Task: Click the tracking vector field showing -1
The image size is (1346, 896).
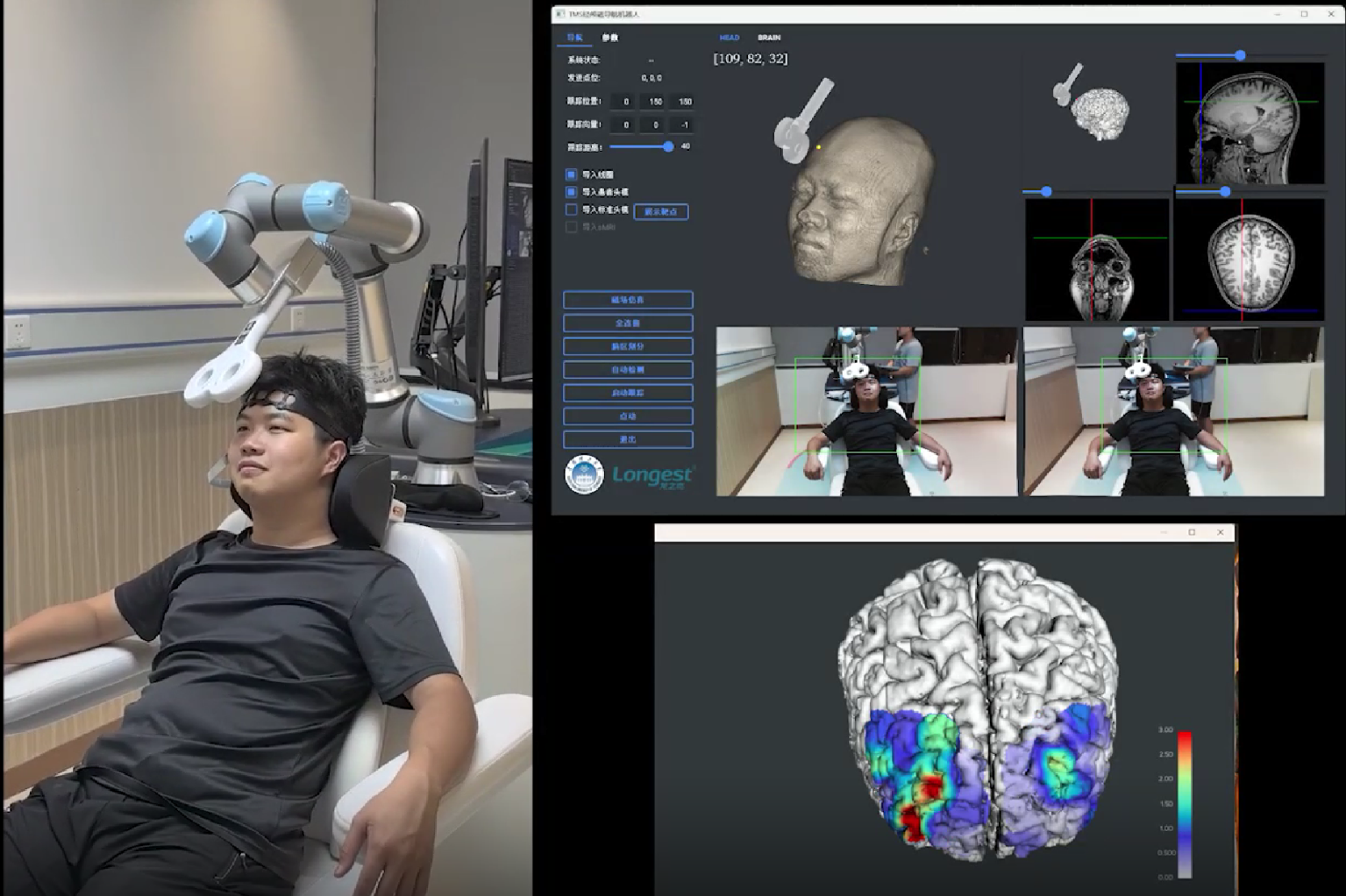Action: 685,124
